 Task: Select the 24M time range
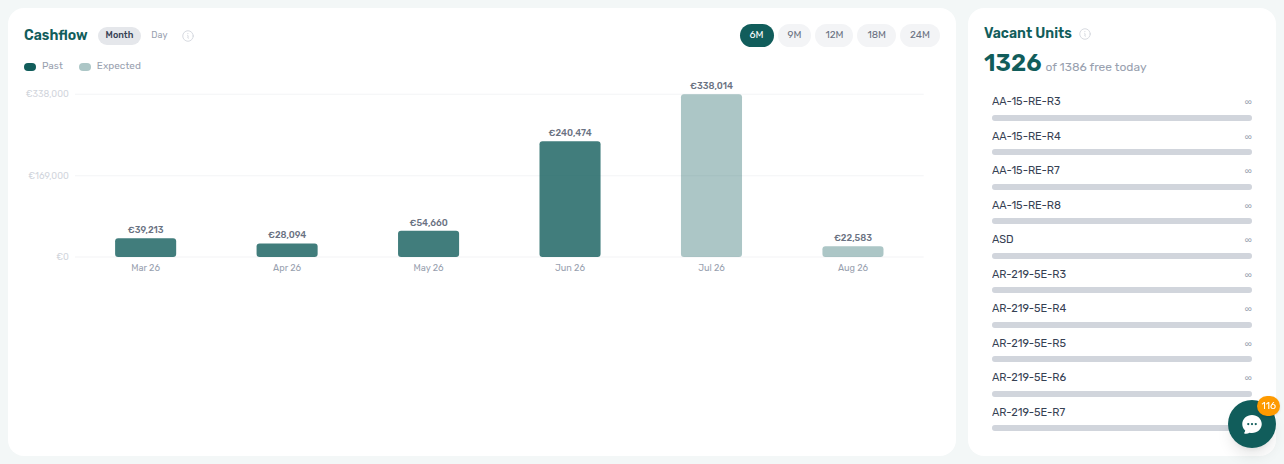(x=920, y=35)
